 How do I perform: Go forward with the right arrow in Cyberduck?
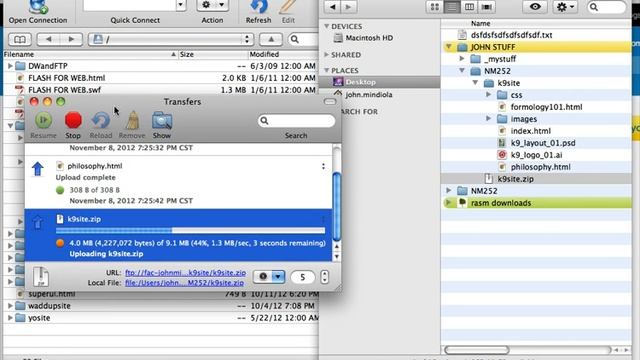click(71, 40)
